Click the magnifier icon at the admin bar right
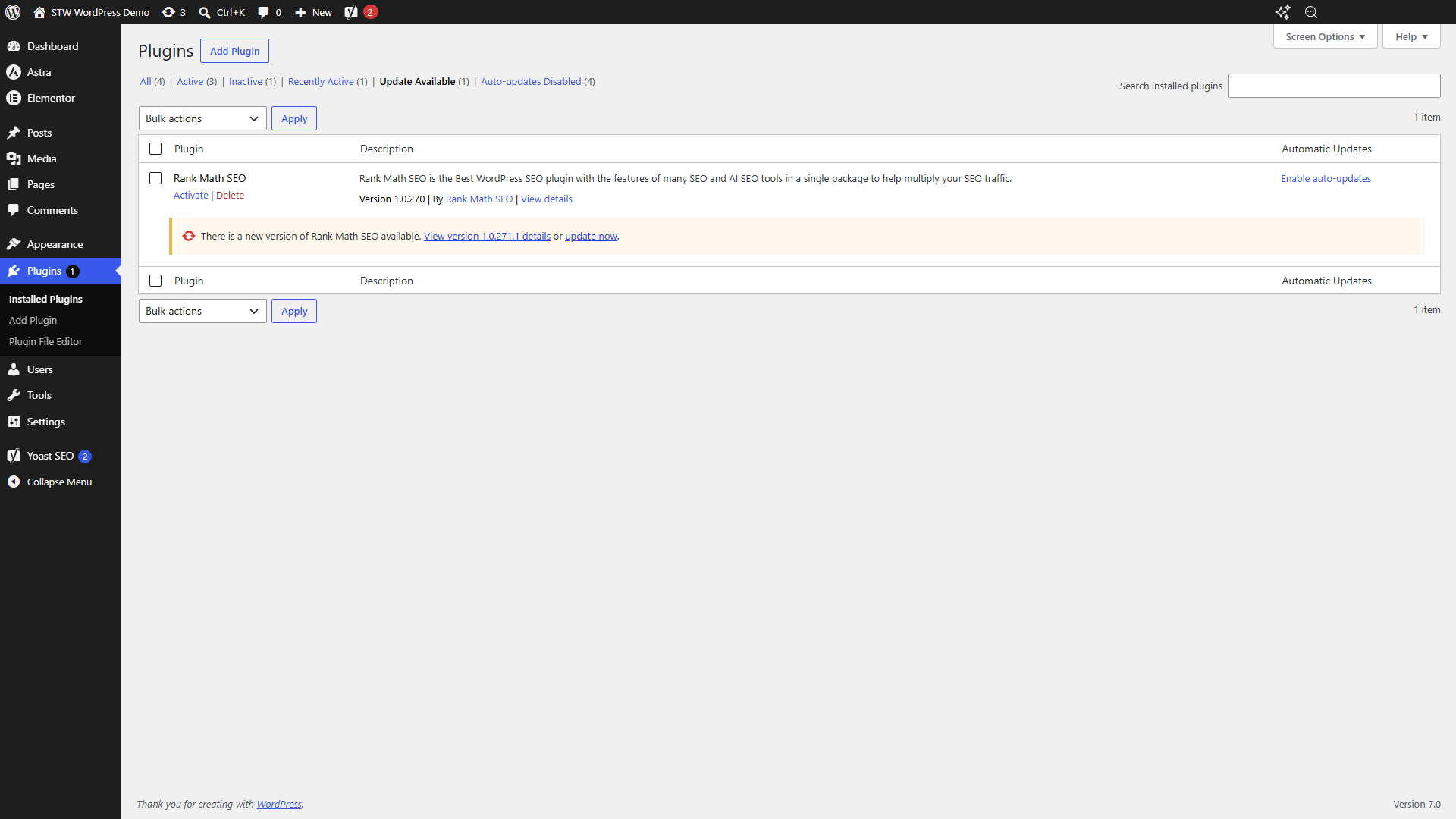Screen dimensions: 1456x819 [1311, 12]
